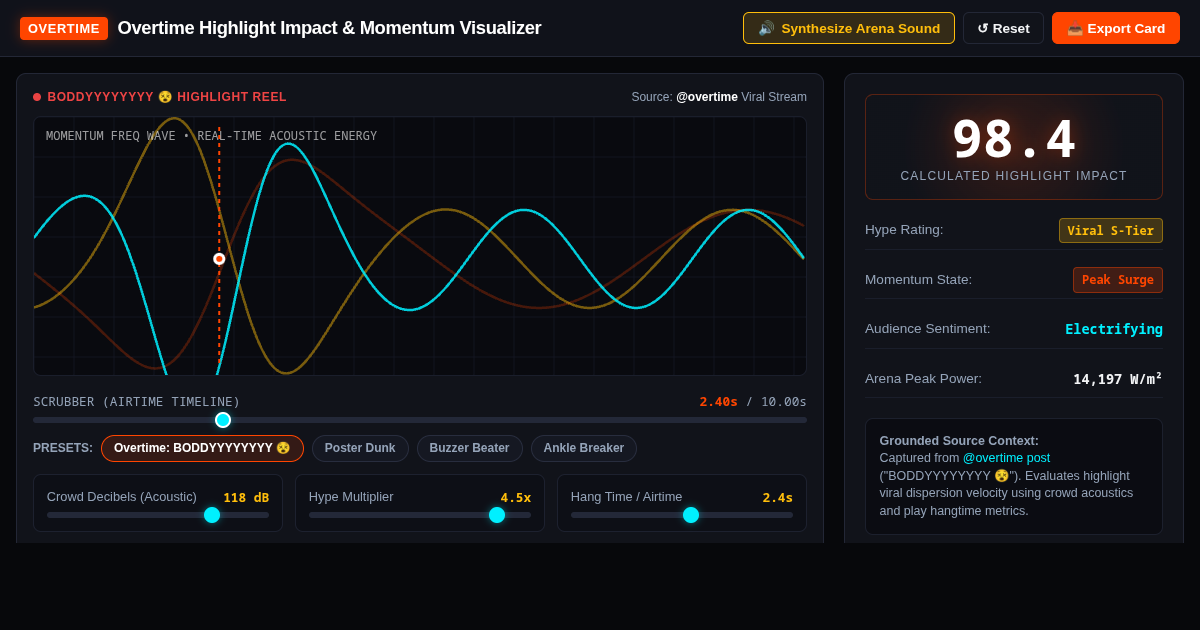Click the @overtime source label

[x=707, y=97]
